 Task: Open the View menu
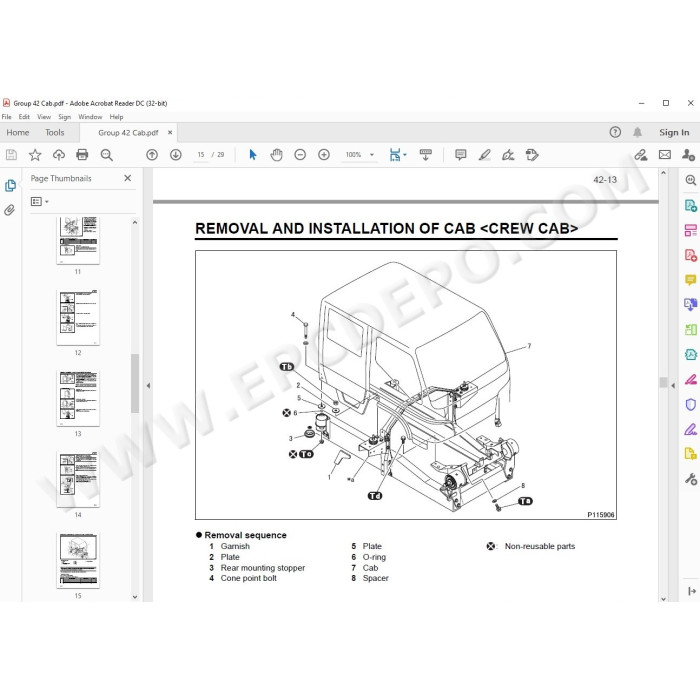click(x=44, y=117)
